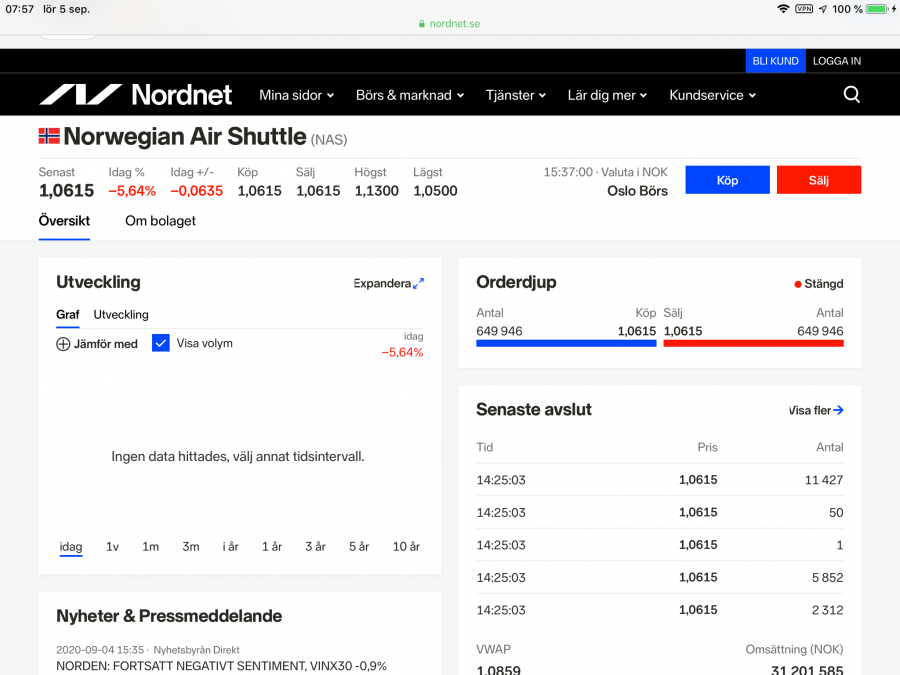
Task: Open the Utveckling sub-tab
Action: 121,314
